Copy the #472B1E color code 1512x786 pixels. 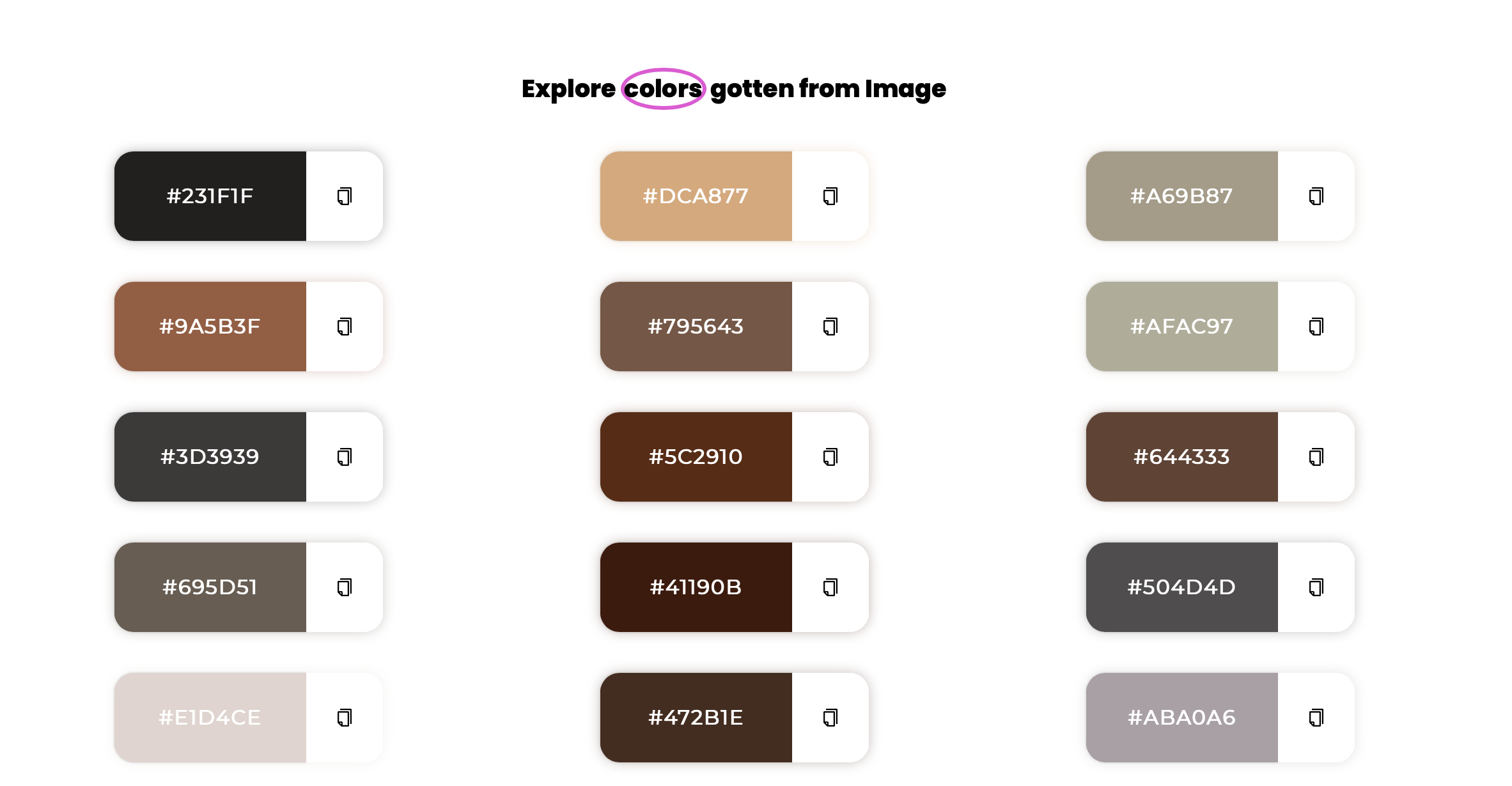coord(829,717)
